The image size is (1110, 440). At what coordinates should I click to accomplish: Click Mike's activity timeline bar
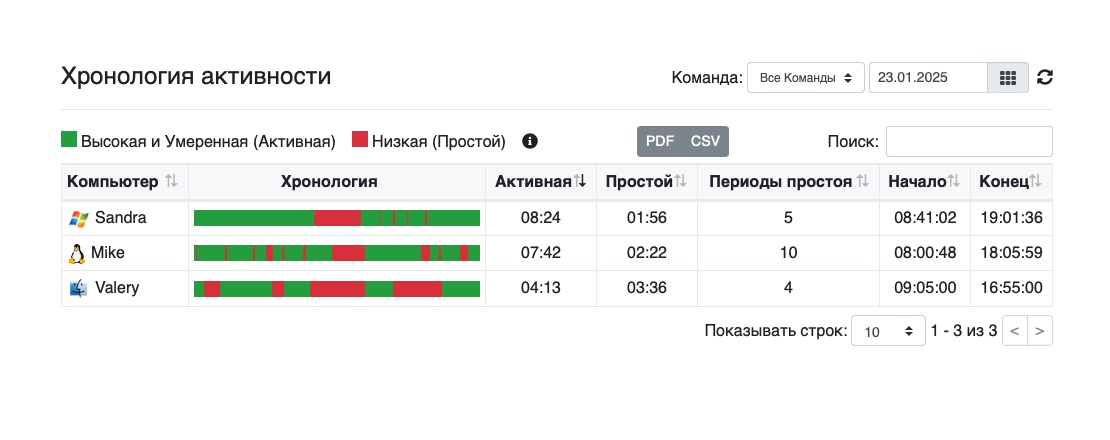[337, 253]
